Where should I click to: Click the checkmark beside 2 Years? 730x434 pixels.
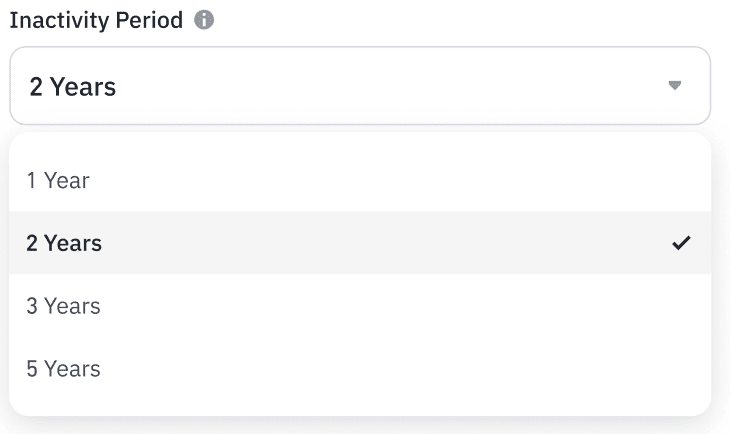(x=681, y=243)
